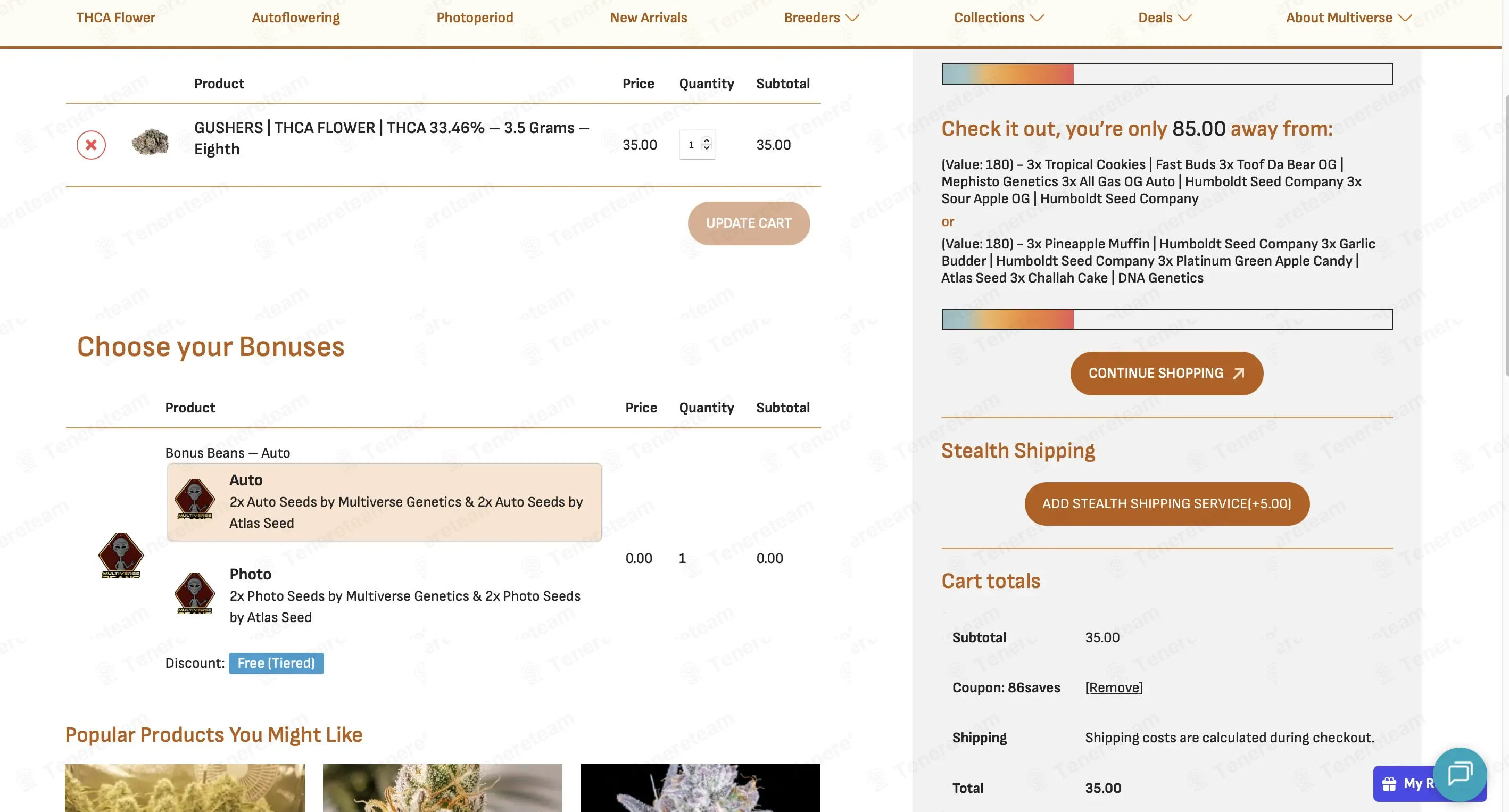Open the first popular product image
Screen dimensions: 1509x812
tap(185, 788)
